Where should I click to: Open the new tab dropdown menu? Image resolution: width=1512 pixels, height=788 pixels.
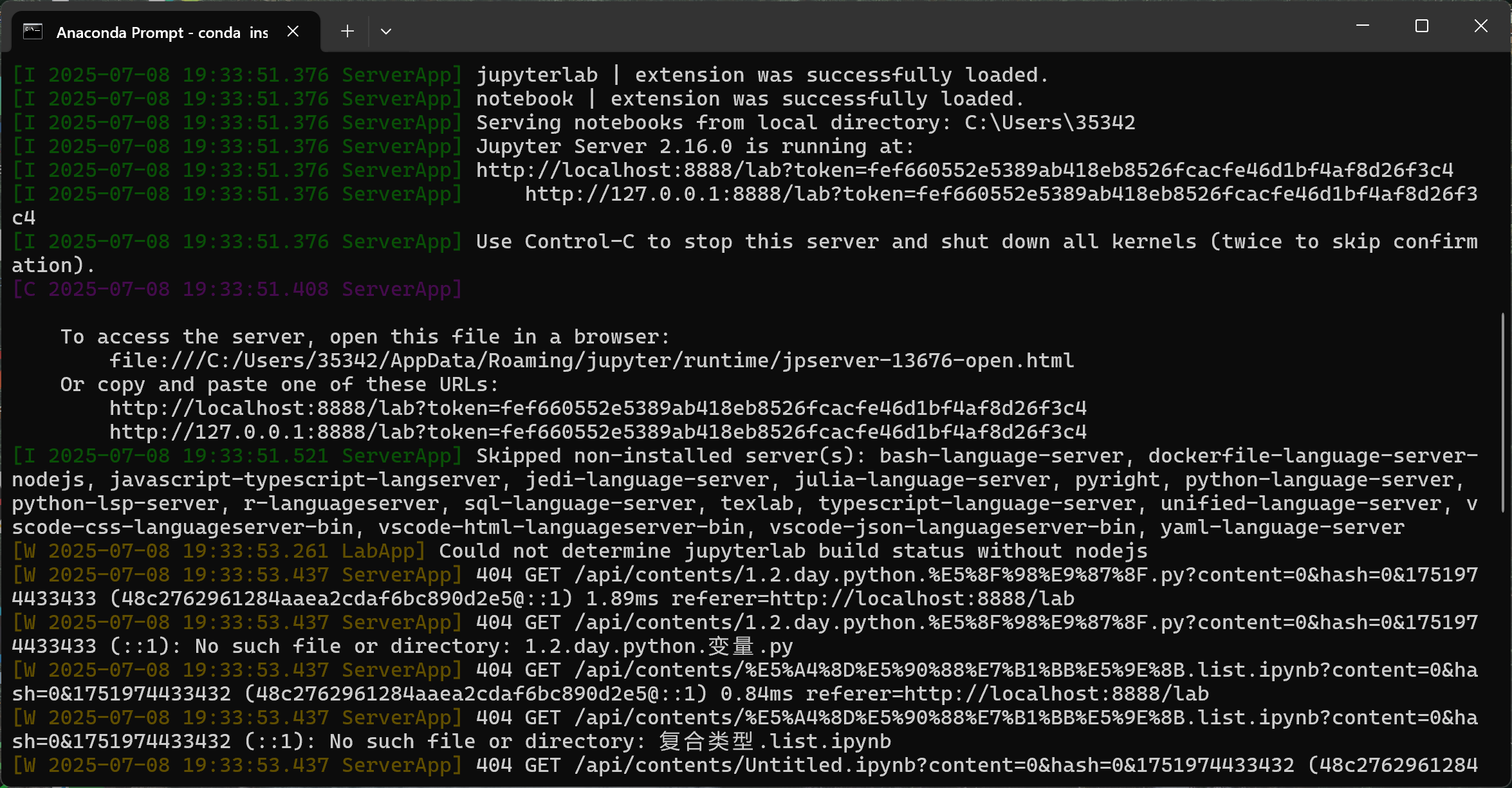(385, 31)
